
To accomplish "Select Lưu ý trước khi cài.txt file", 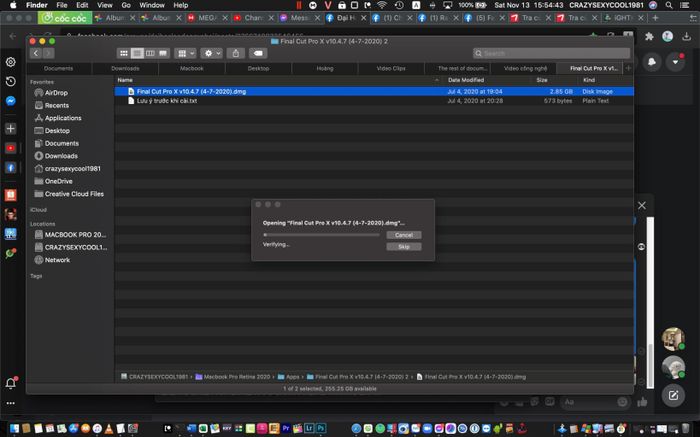I will coord(374,101).
